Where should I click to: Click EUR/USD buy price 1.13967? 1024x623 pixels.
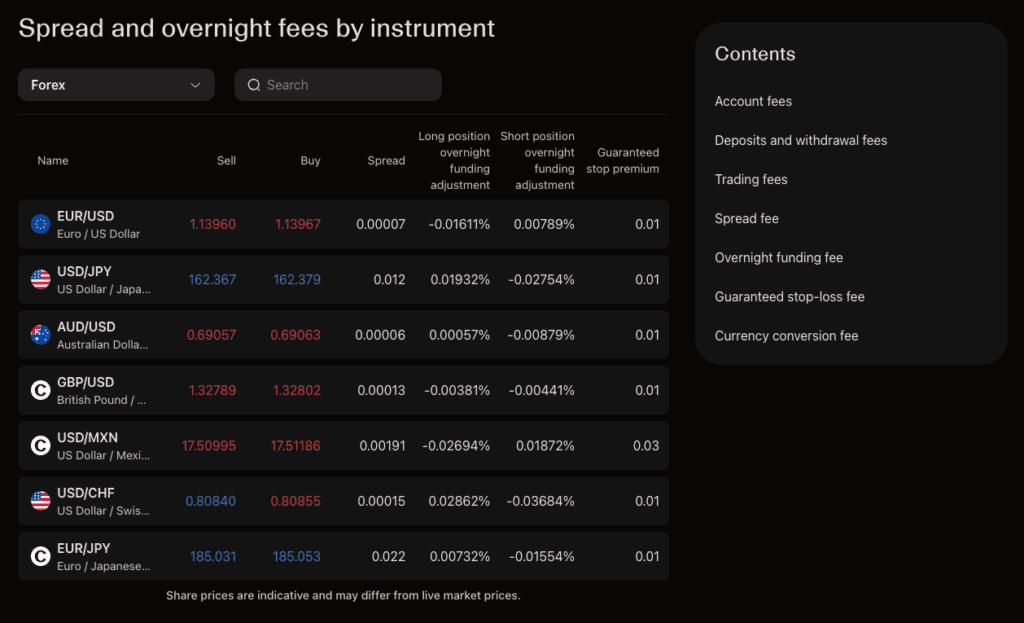coord(298,225)
